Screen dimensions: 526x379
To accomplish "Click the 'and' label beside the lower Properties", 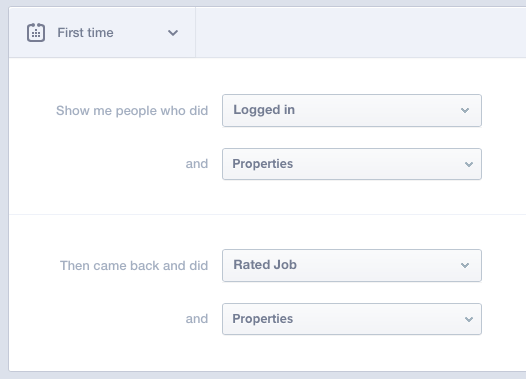I will (197, 319).
